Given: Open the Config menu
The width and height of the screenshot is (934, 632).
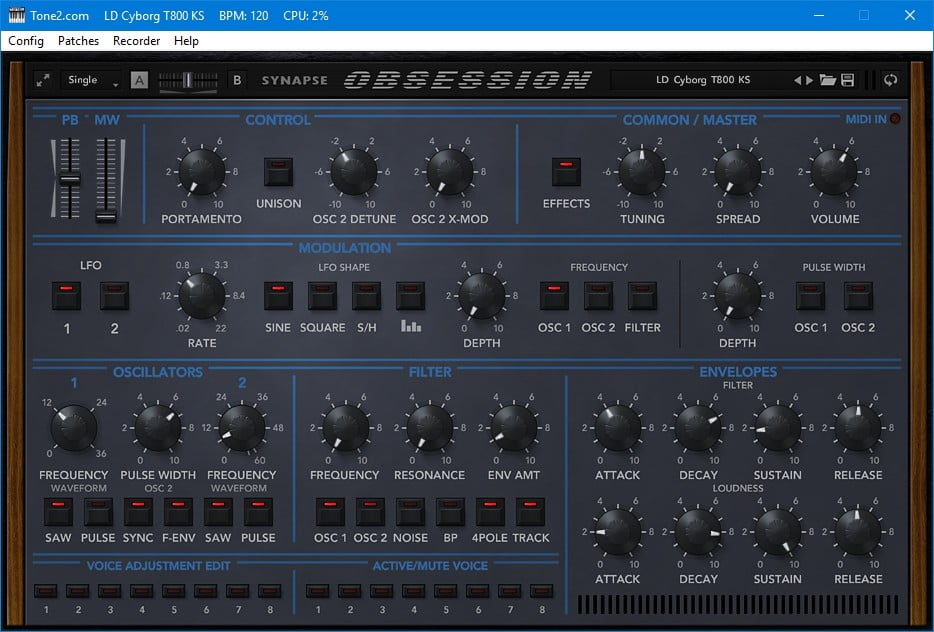Looking at the screenshot, I should [26, 41].
